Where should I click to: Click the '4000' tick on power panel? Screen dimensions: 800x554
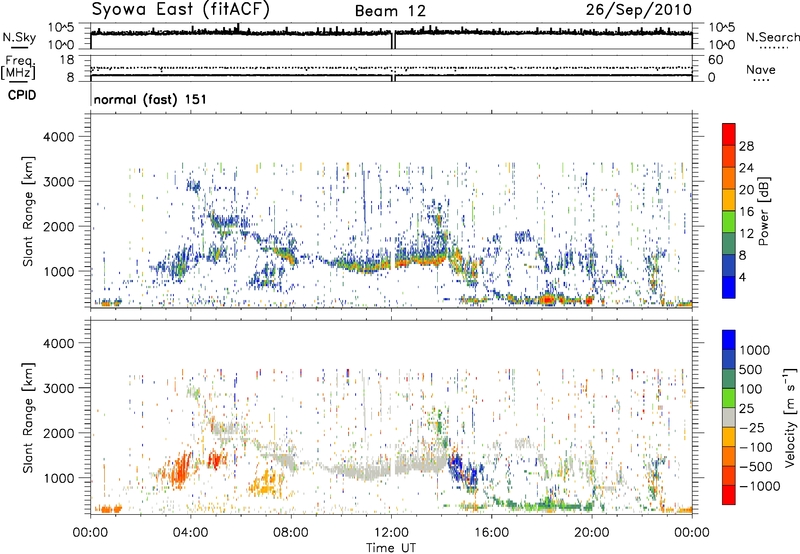tap(59, 137)
